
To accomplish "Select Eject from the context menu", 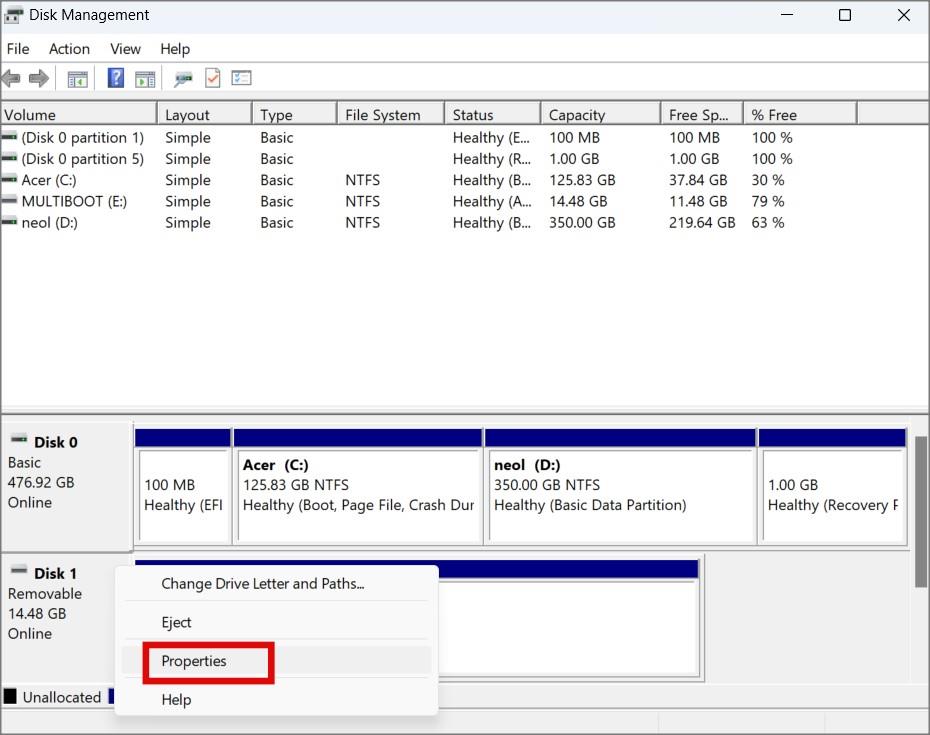I will pyautogui.click(x=276, y=622).
